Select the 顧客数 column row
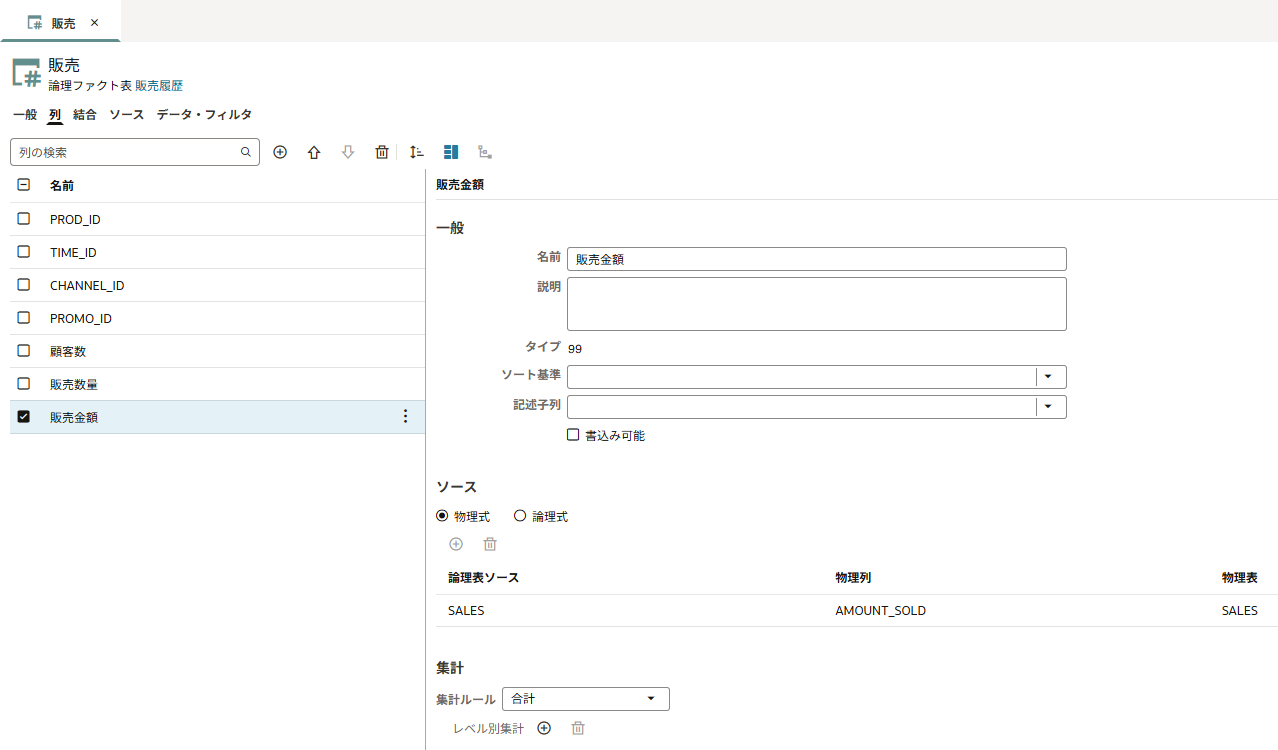Viewport: 1278px width, 750px height. (217, 351)
